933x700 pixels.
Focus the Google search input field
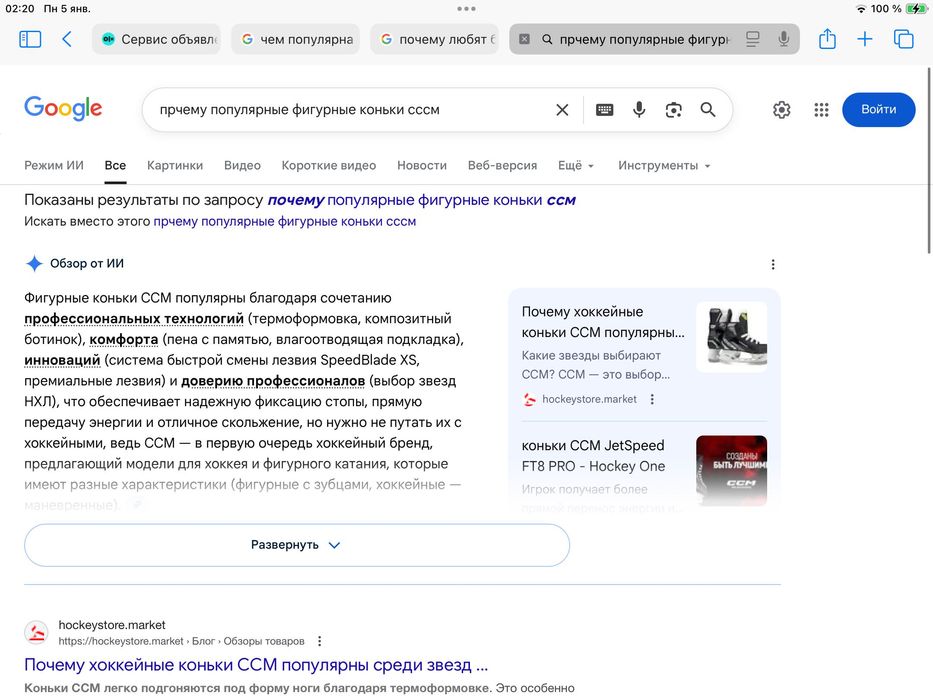(353, 110)
